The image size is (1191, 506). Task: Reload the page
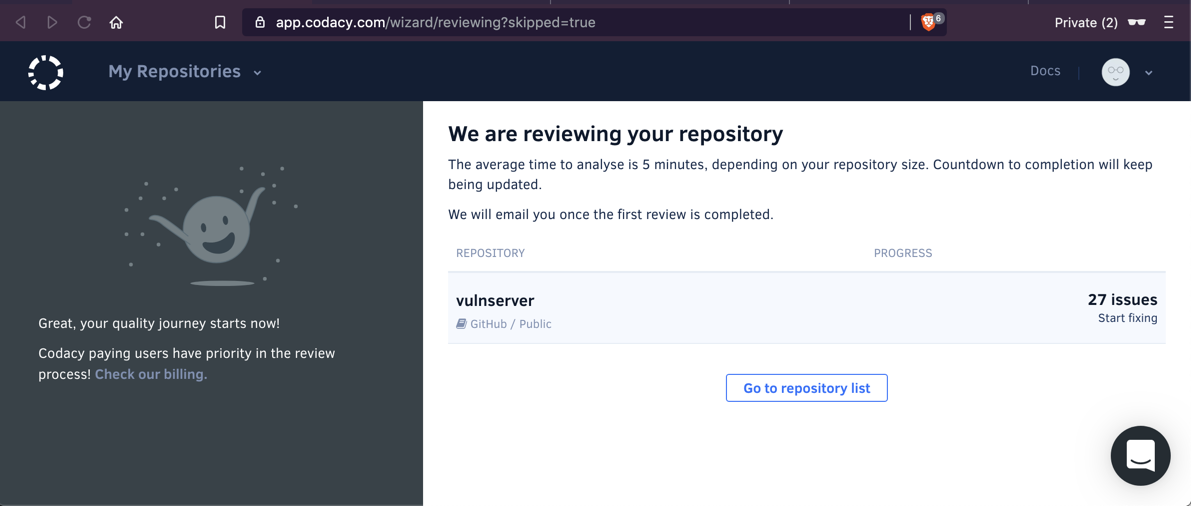(x=84, y=23)
